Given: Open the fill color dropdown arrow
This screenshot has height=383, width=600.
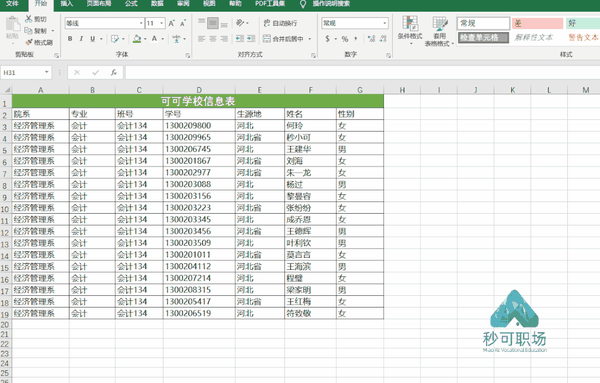Looking at the screenshot, I should pos(145,39).
